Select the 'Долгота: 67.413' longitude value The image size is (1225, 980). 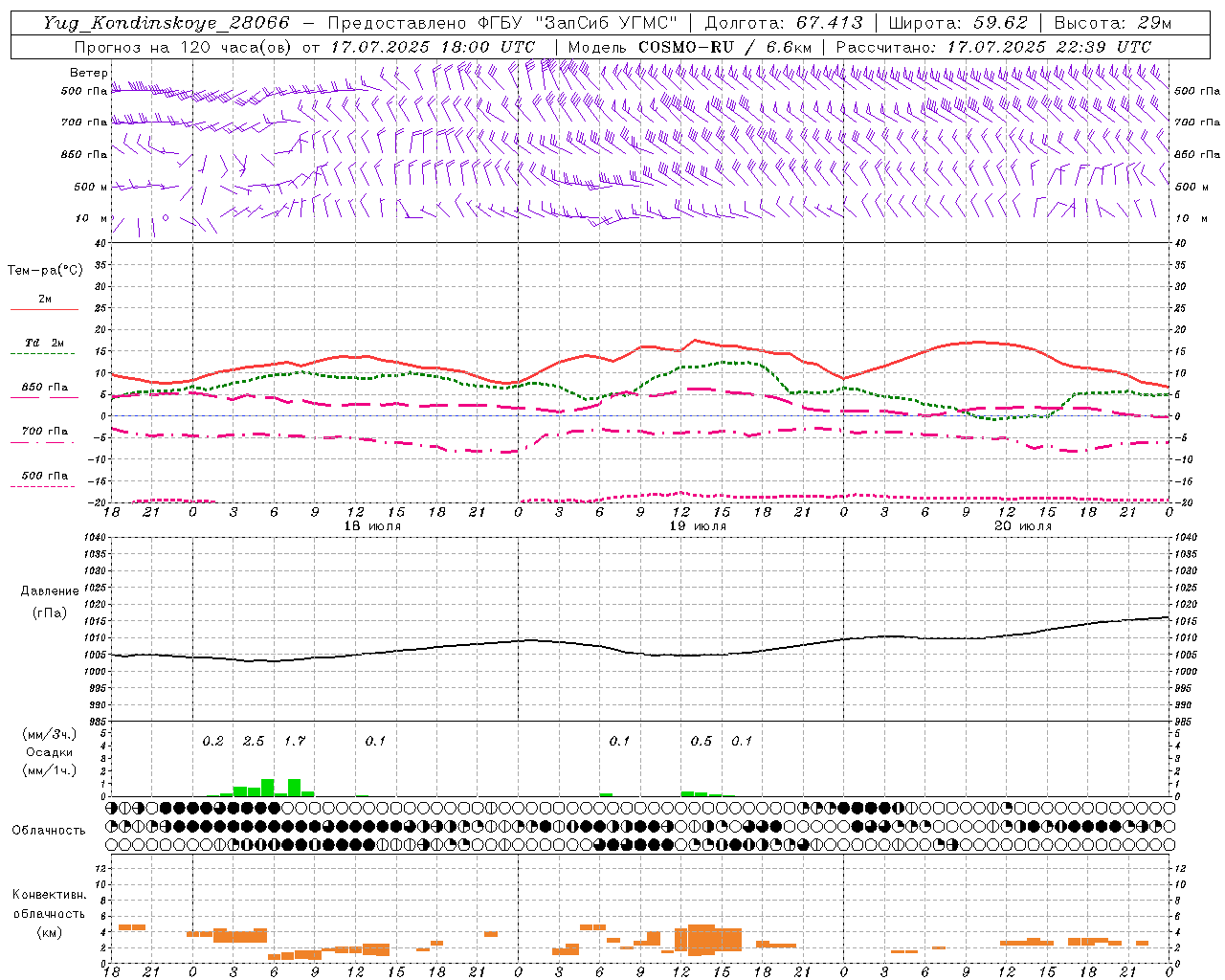point(784,23)
